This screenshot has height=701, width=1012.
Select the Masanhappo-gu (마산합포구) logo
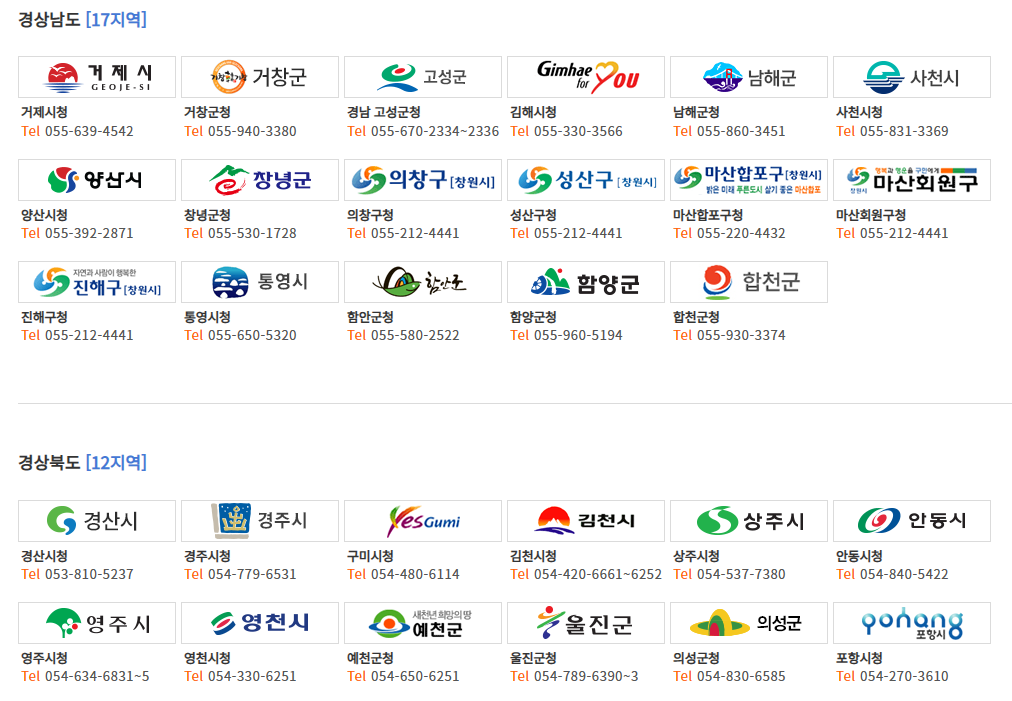(x=748, y=180)
